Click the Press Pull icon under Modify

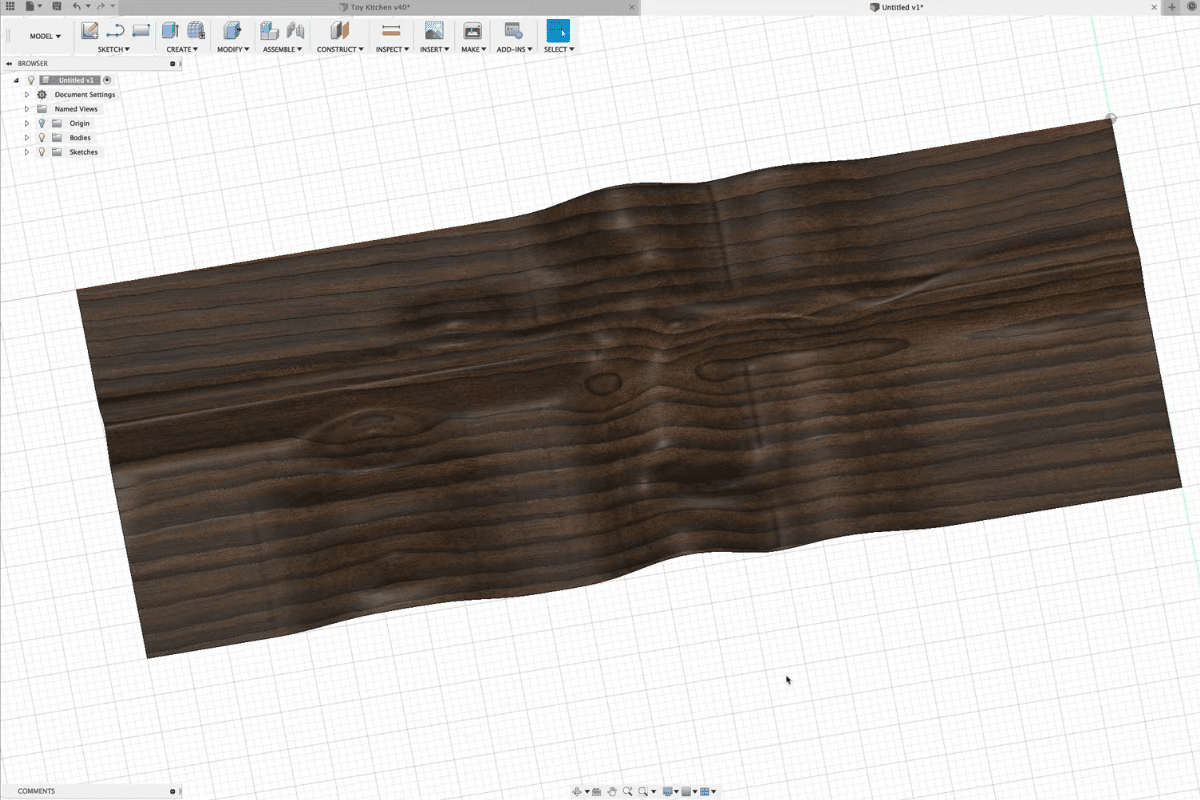232,30
